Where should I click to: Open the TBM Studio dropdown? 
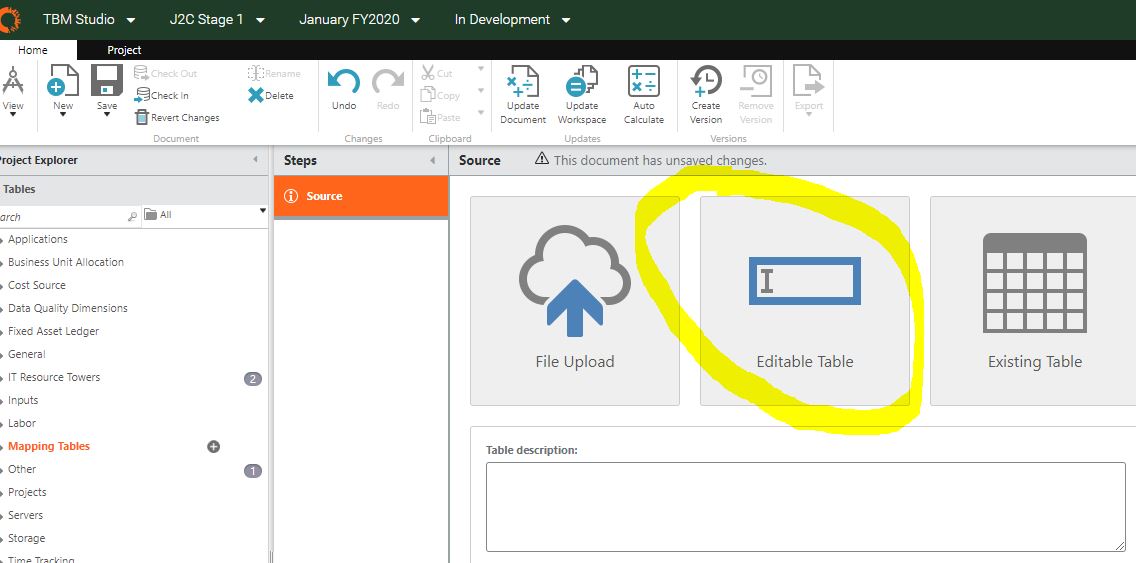[x=90, y=20]
